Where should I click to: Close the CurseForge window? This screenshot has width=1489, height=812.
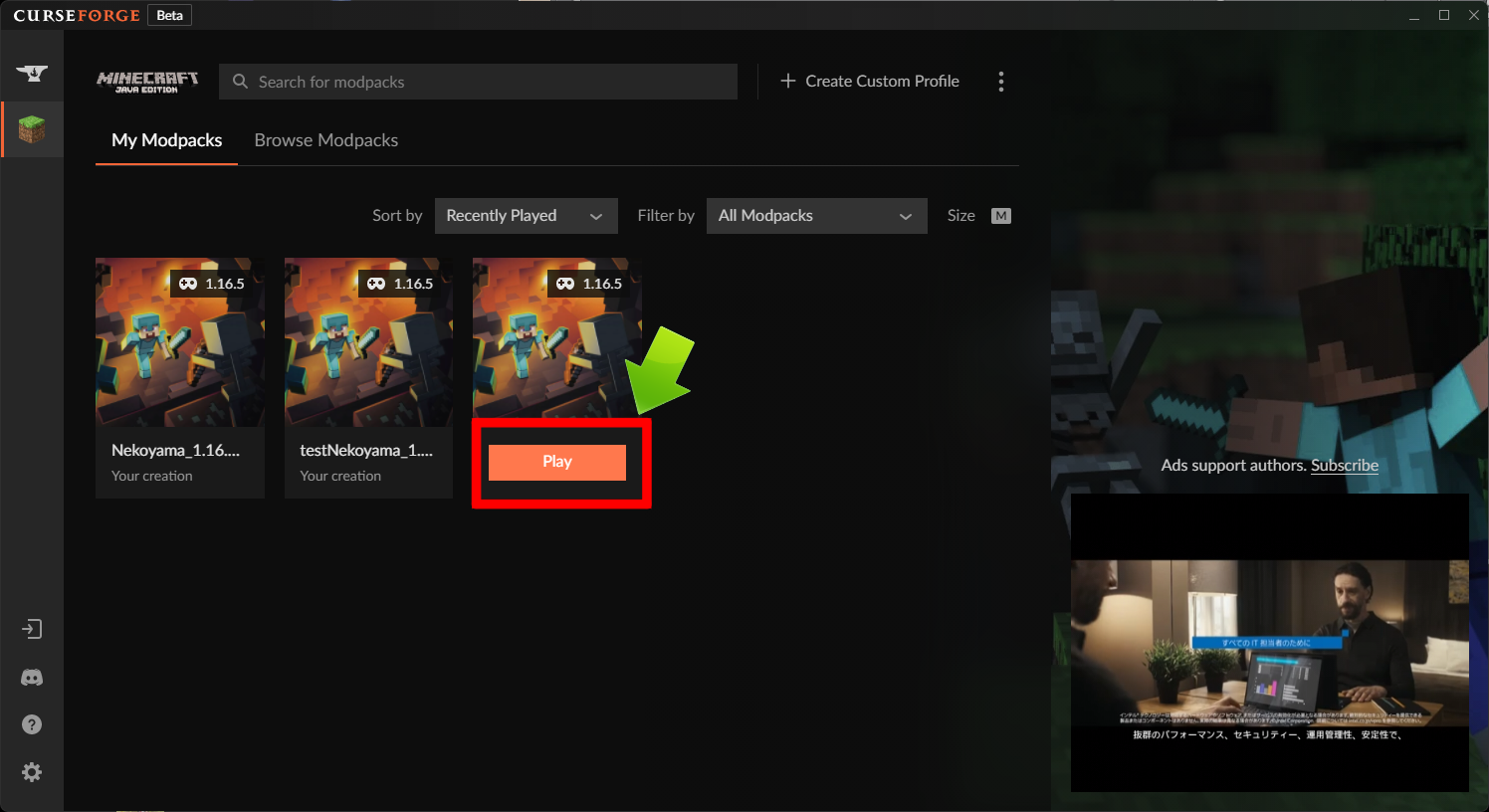1474,15
